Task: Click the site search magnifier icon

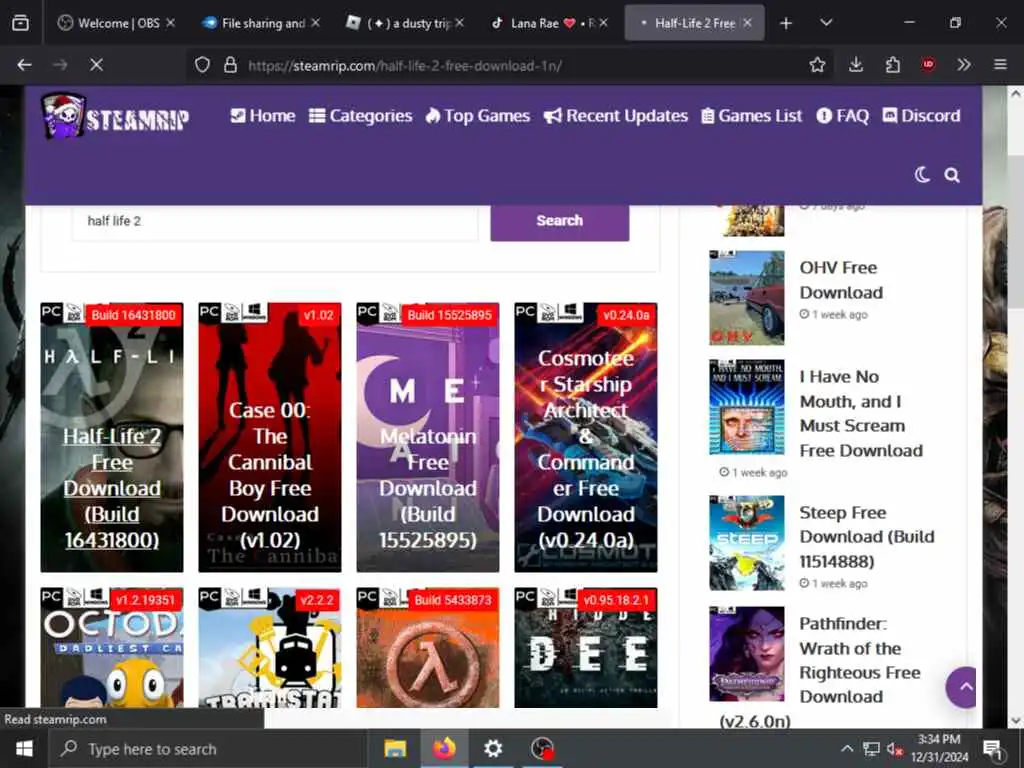Action: click(952, 175)
